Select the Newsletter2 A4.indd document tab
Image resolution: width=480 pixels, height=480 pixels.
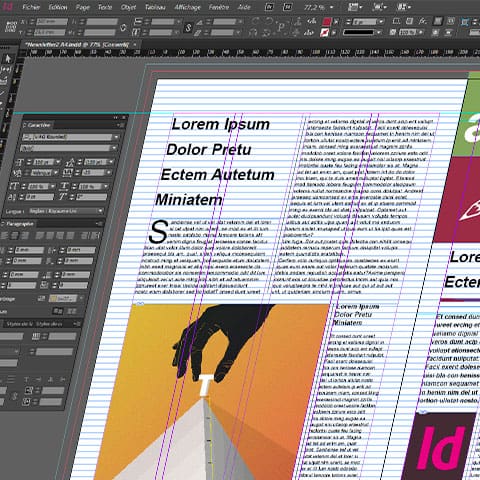(77, 44)
